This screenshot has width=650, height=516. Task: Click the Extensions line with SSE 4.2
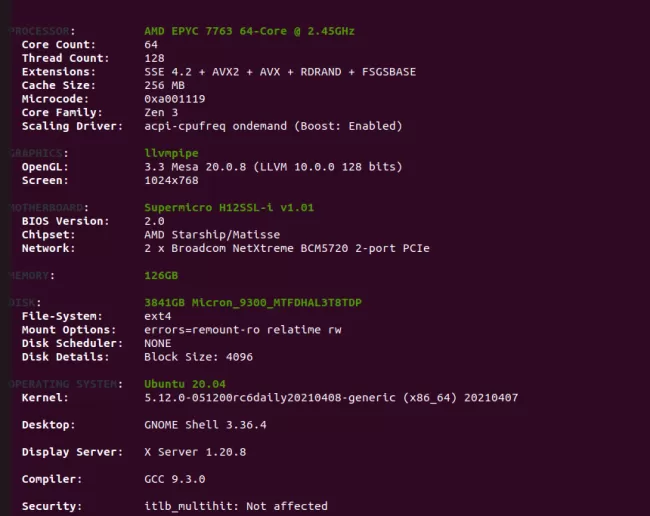coord(280,72)
